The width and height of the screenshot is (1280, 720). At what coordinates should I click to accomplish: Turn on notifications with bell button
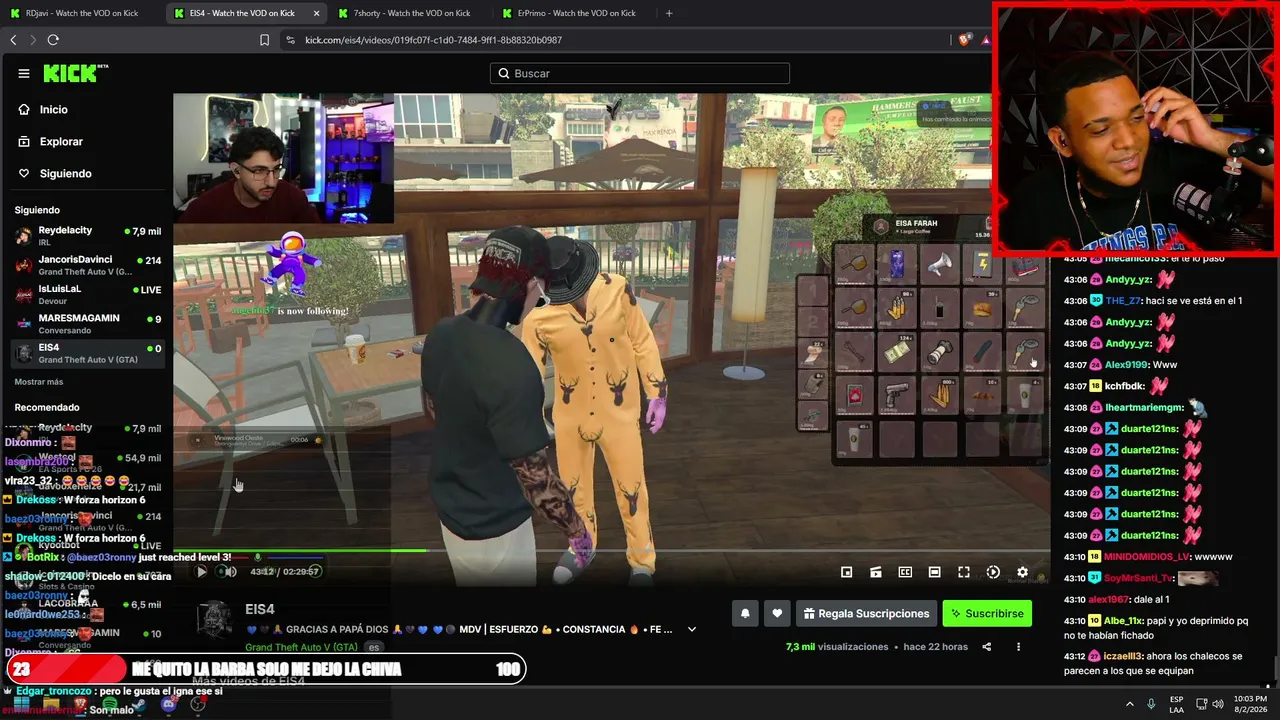point(745,613)
